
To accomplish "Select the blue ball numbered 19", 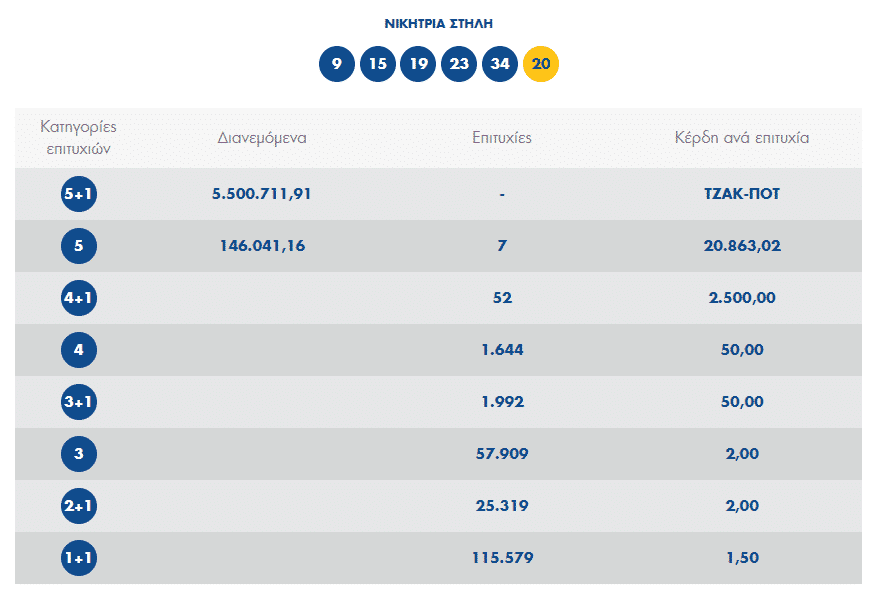I will point(419,65).
